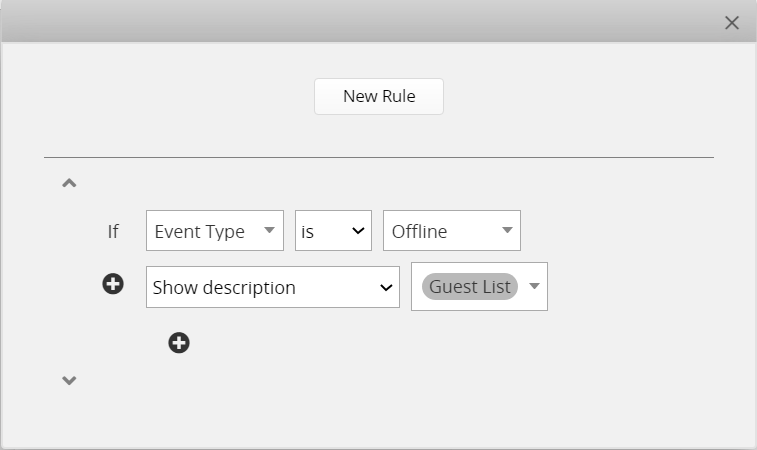Open the Show description action dropdown
The width and height of the screenshot is (757, 450).
273,287
